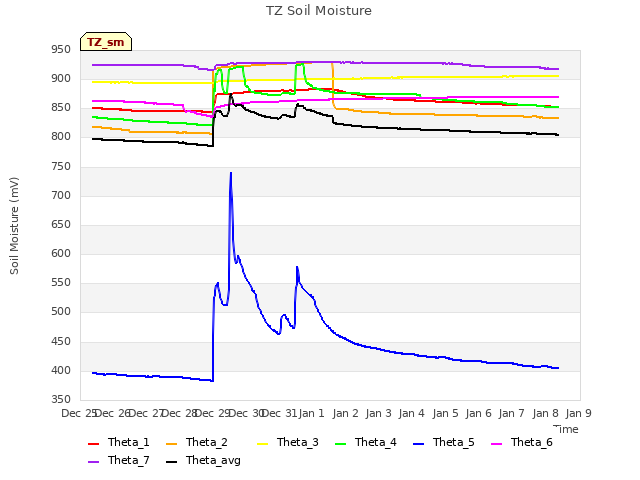
Task: Click the 800 y-axis tick label
Action: coord(61,137)
